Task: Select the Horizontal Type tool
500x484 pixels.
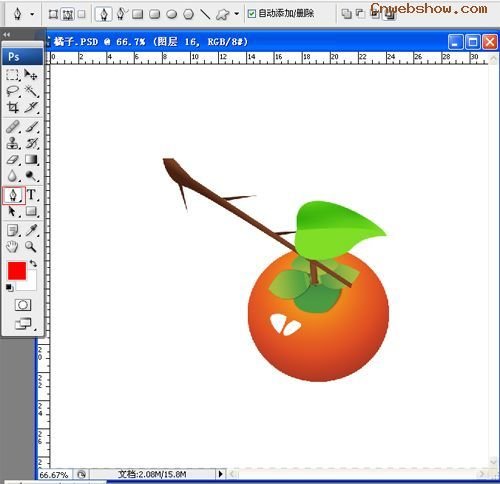Action: (x=31, y=195)
